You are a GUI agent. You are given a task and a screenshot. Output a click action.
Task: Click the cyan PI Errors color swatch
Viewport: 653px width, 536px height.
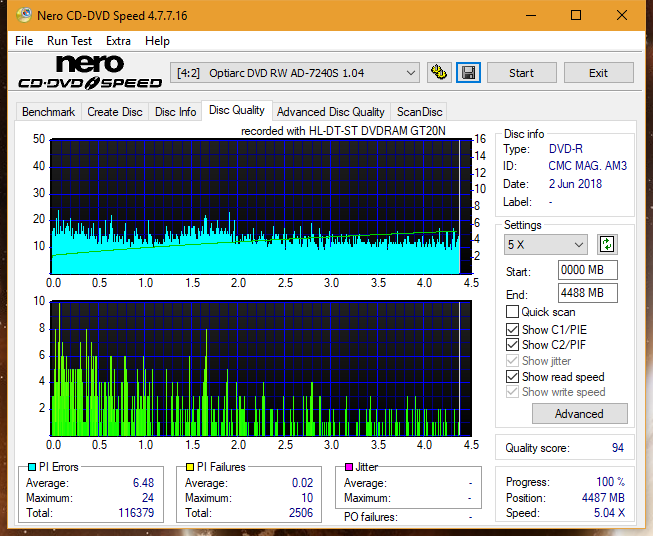[x=32, y=467]
